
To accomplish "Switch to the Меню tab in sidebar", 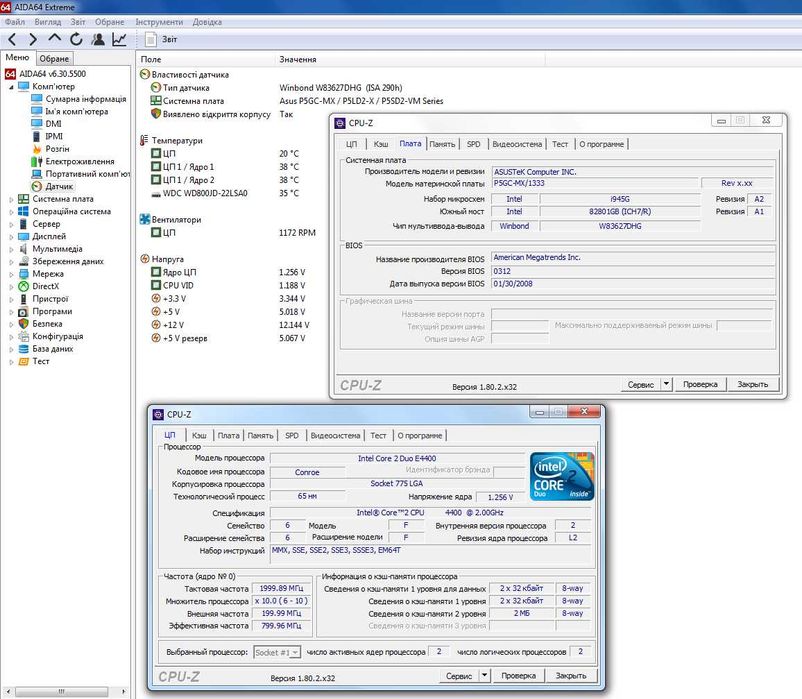I will pos(17,58).
